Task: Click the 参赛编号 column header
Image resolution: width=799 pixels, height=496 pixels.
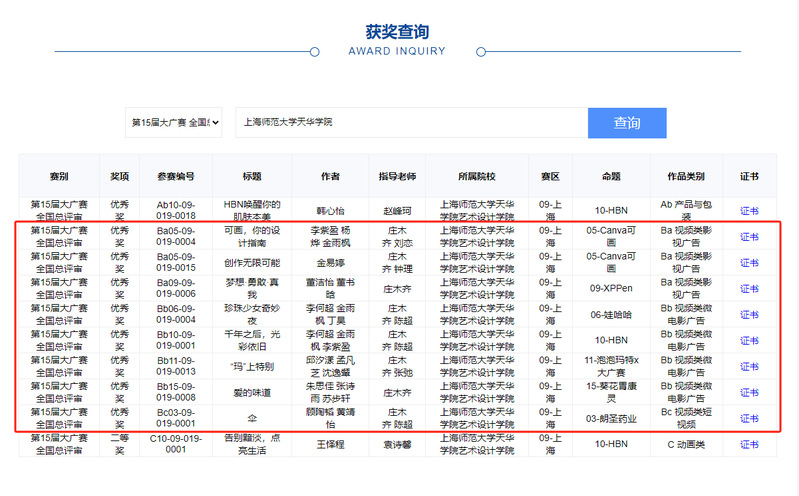Action: click(x=176, y=176)
